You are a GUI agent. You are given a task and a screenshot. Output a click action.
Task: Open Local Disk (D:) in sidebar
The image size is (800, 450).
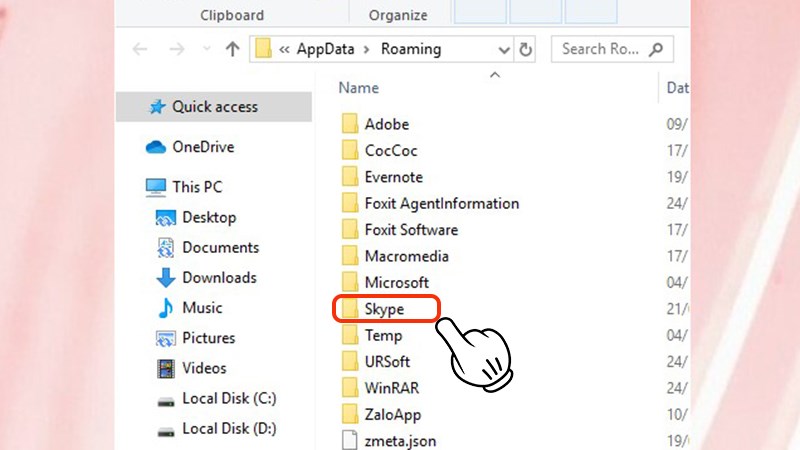coord(230,428)
